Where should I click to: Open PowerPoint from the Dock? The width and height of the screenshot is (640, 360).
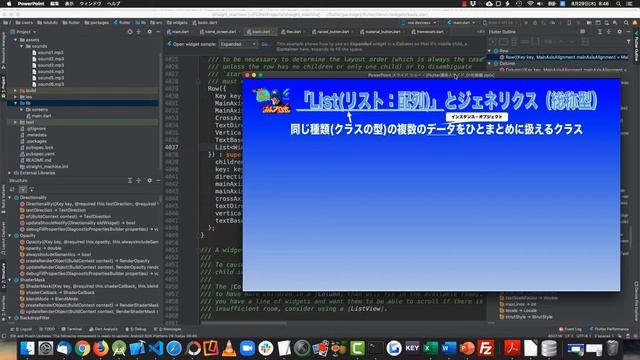(467, 349)
